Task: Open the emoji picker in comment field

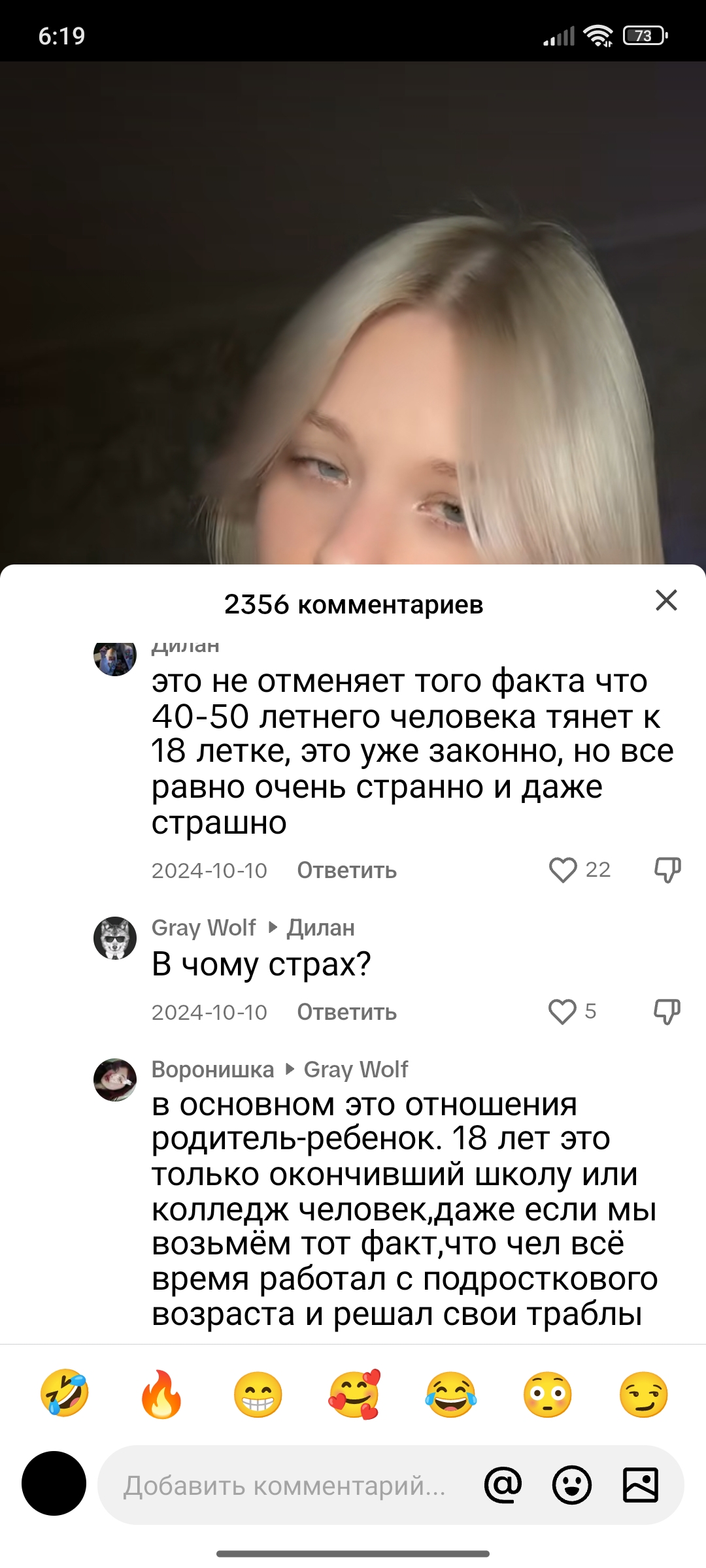Action: pos(571,1485)
